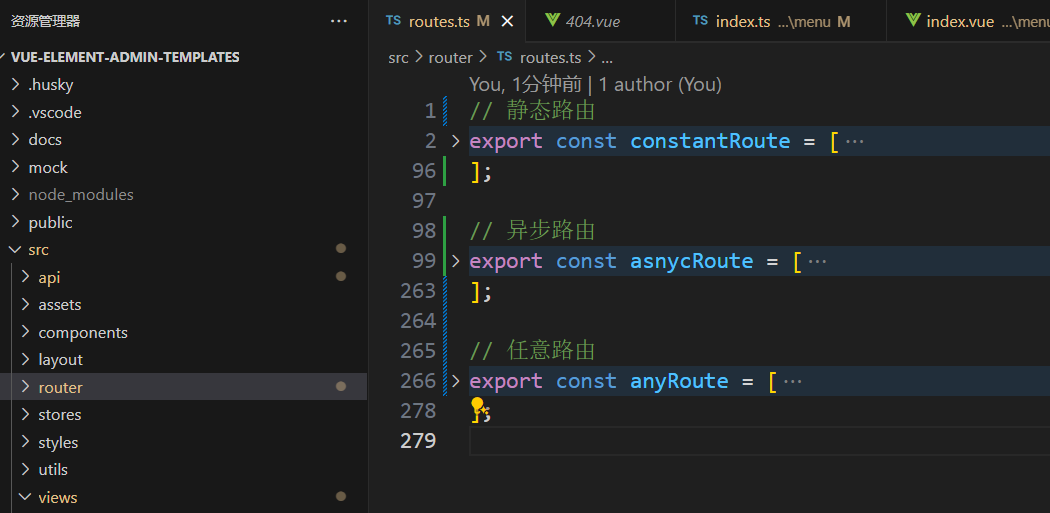The image size is (1050, 513).
Task: Click the folded ellipsis after asnycRoute
Action: pos(817,261)
